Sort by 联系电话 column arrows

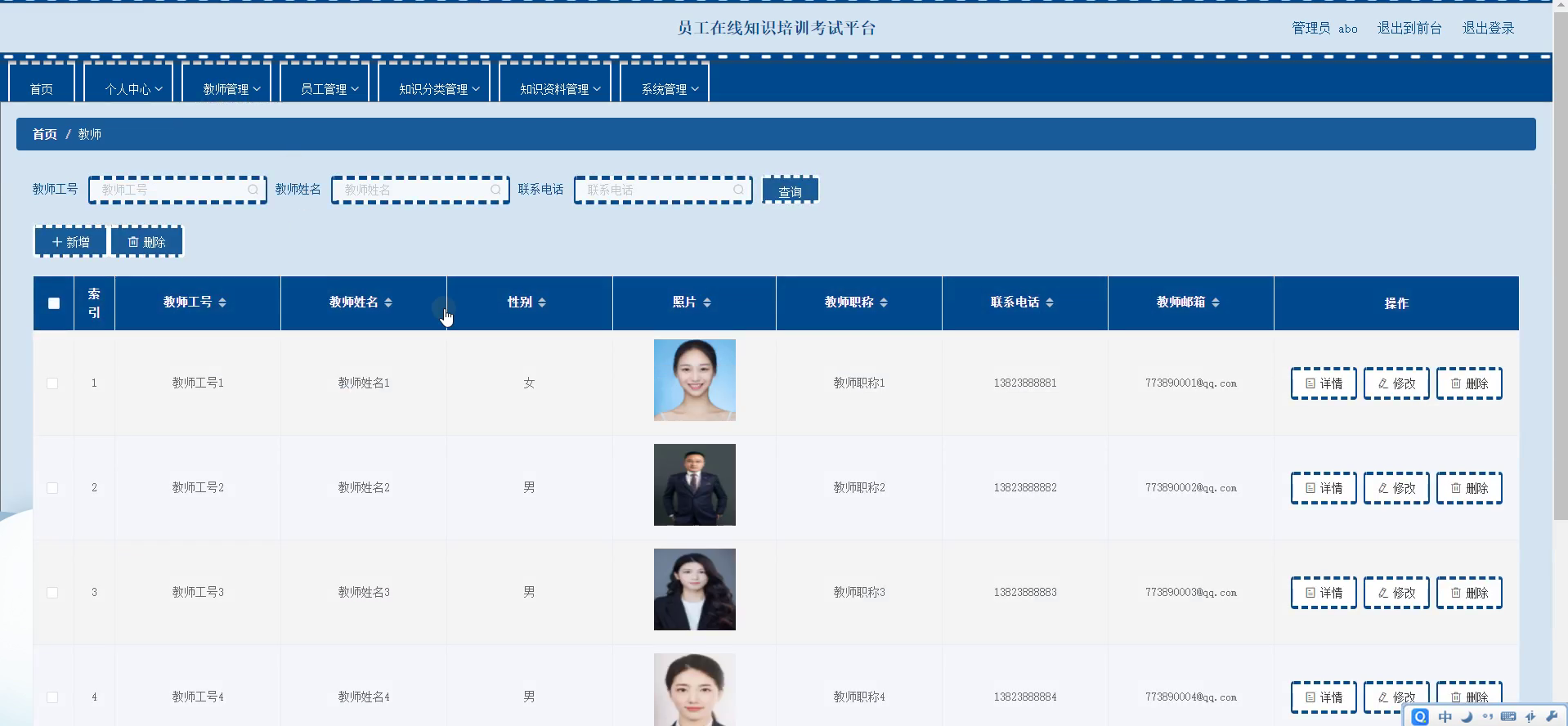(x=1050, y=302)
